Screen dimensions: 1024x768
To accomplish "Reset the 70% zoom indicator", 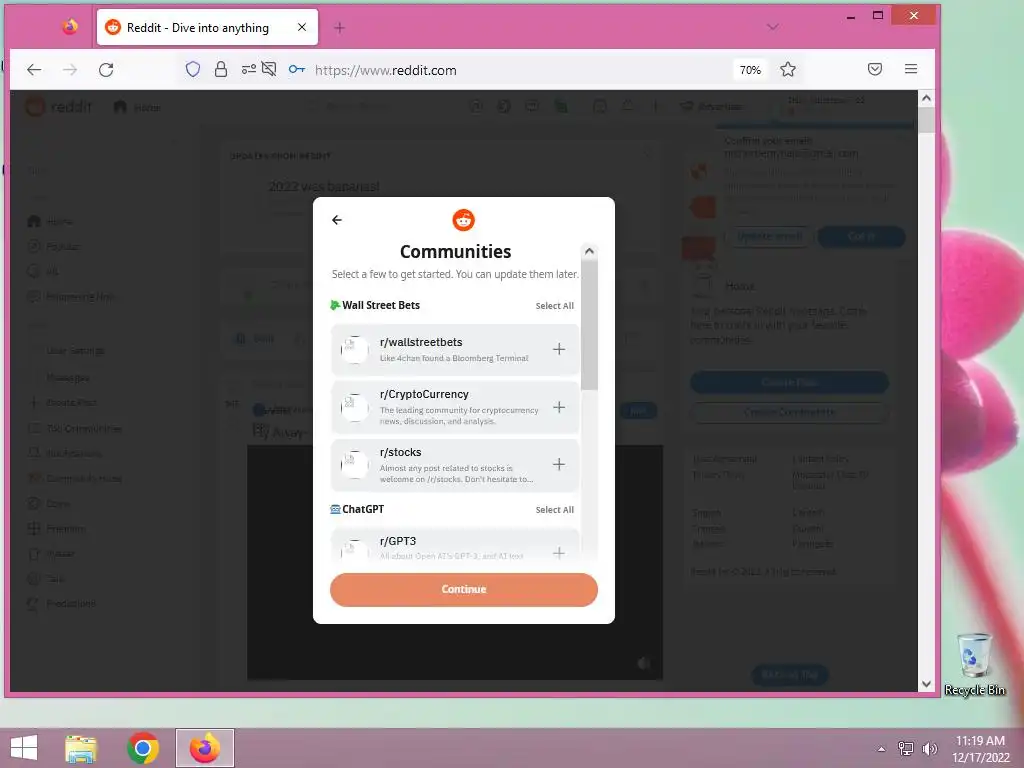I will (x=750, y=70).
